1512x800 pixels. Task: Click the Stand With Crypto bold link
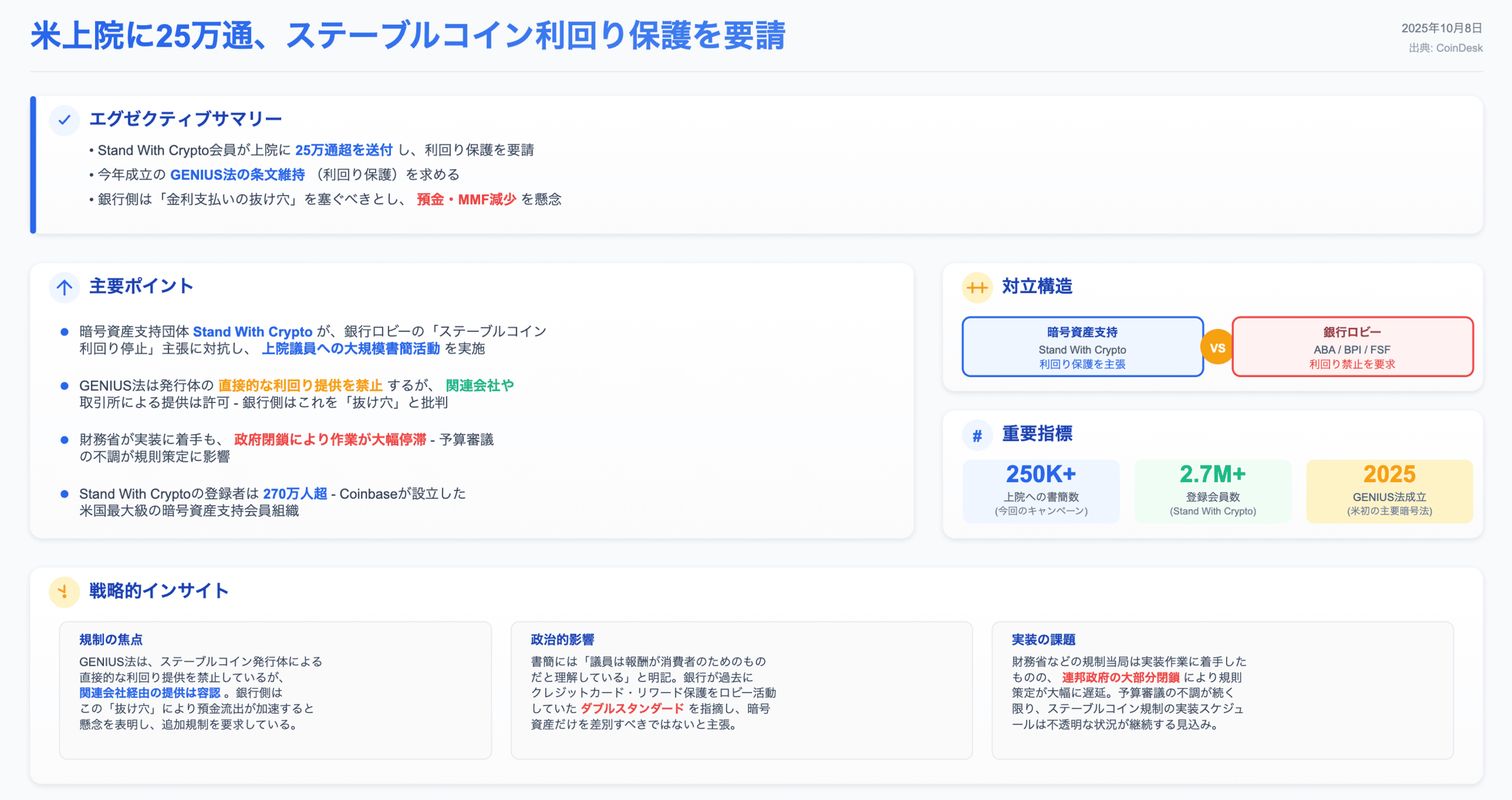coord(252,331)
